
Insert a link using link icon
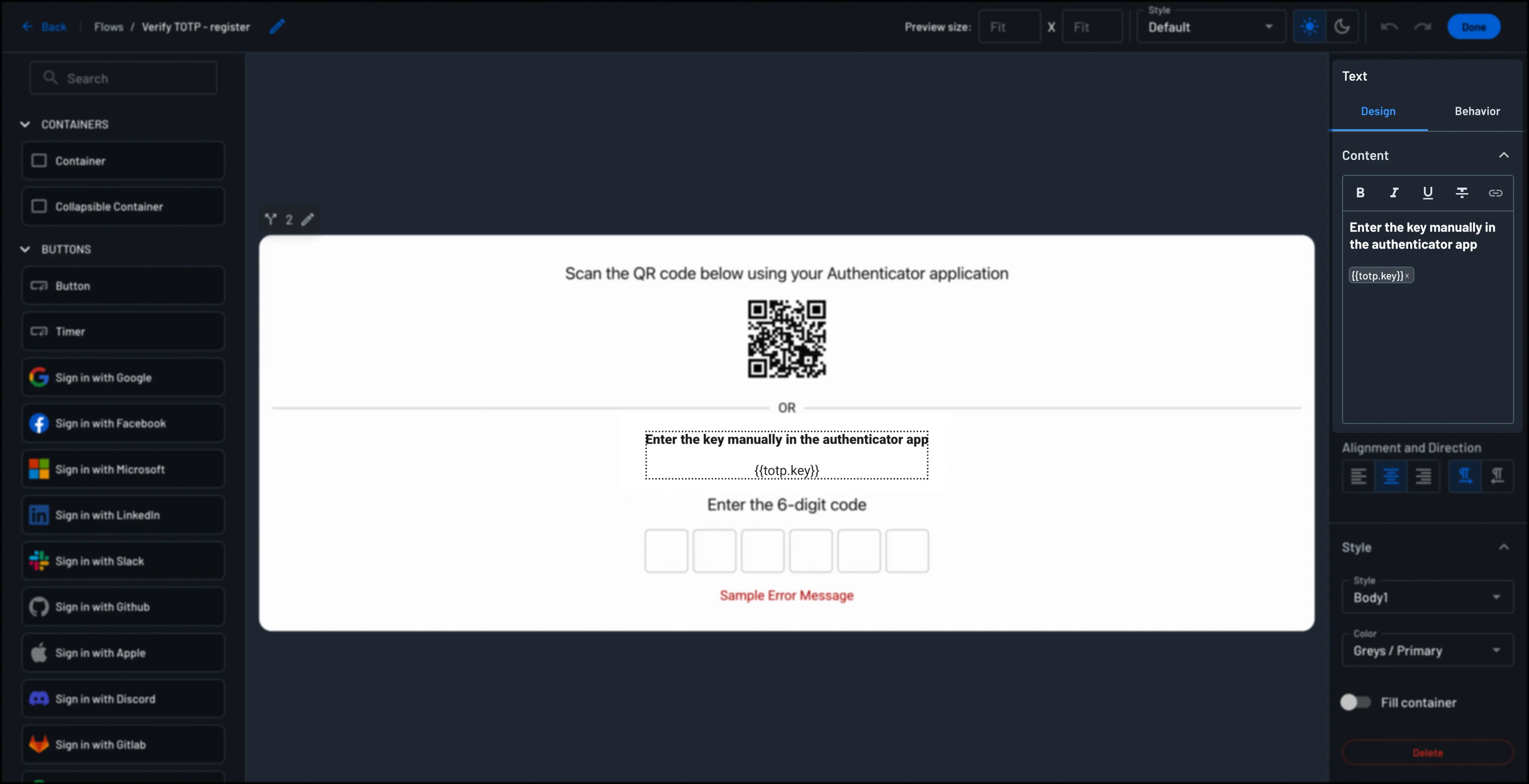click(x=1495, y=193)
